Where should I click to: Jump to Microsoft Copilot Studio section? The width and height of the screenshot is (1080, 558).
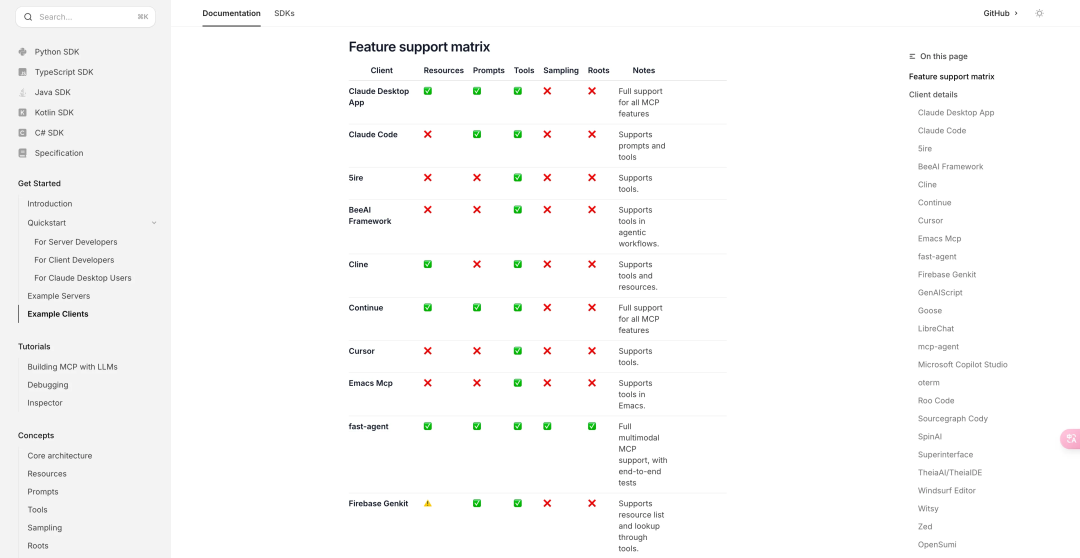pyautogui.click(x=962, y=365)
